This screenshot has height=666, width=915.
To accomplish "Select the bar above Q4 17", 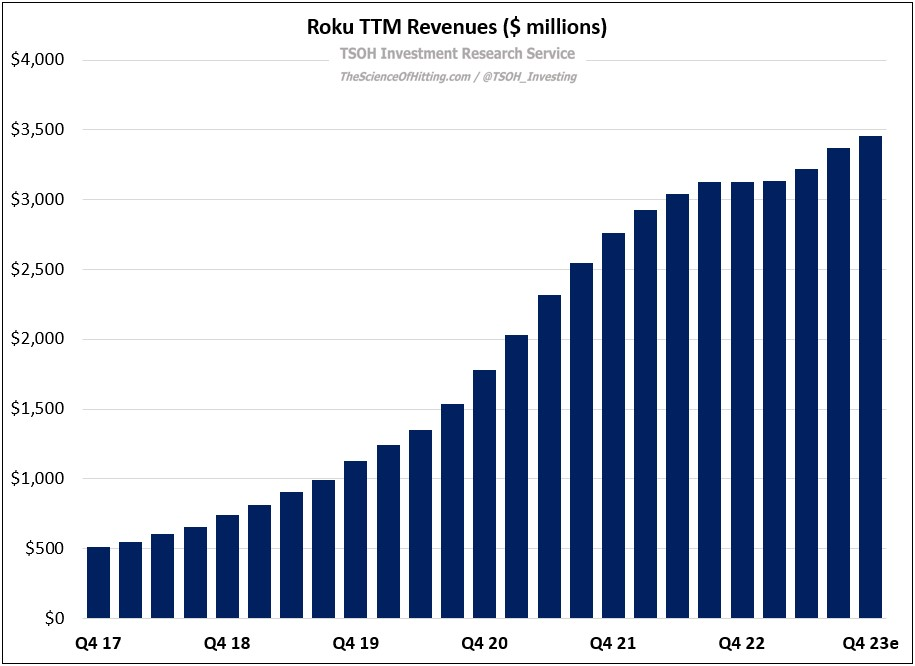I will 99,583.
